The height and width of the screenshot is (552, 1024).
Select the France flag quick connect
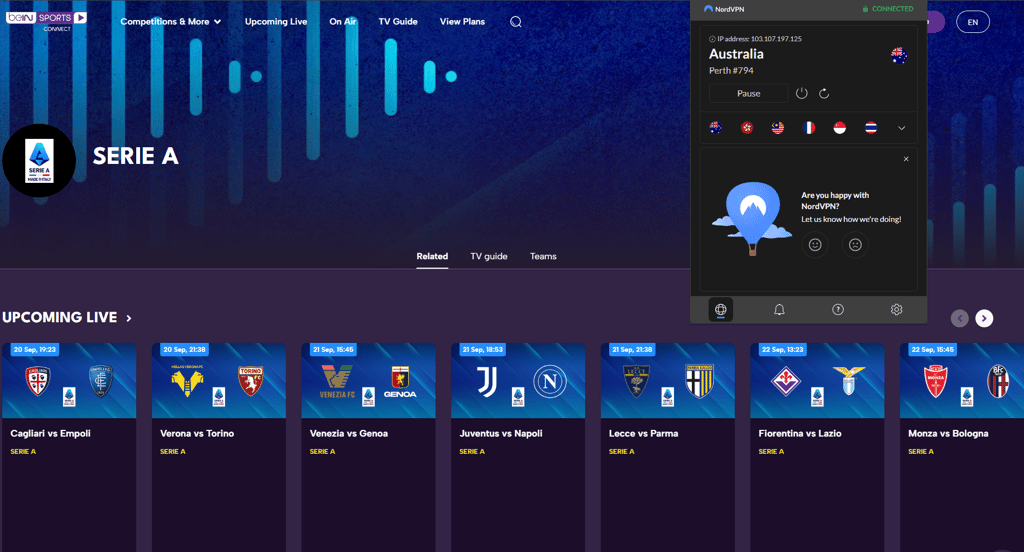click(x=809, y=128)
